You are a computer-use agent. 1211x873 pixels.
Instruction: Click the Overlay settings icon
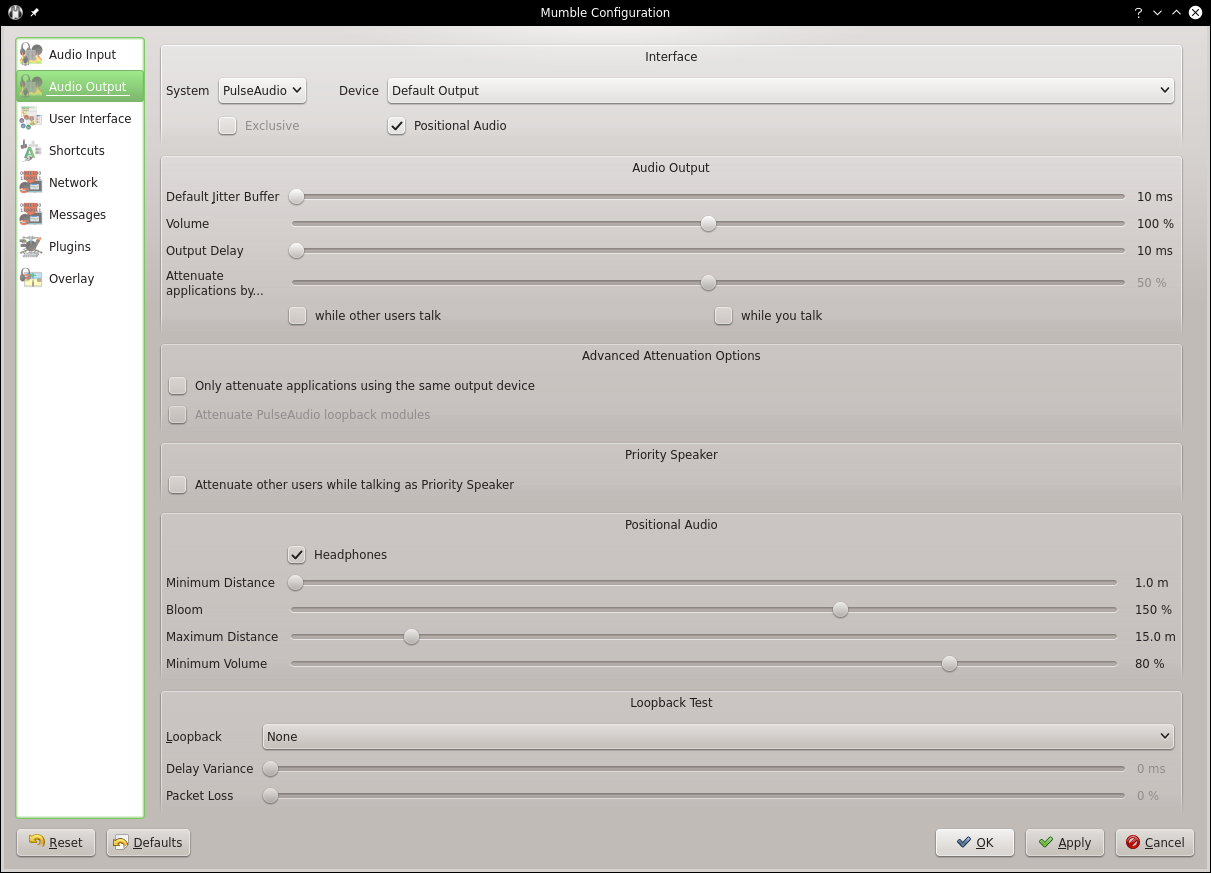click(x=30, y=278)
